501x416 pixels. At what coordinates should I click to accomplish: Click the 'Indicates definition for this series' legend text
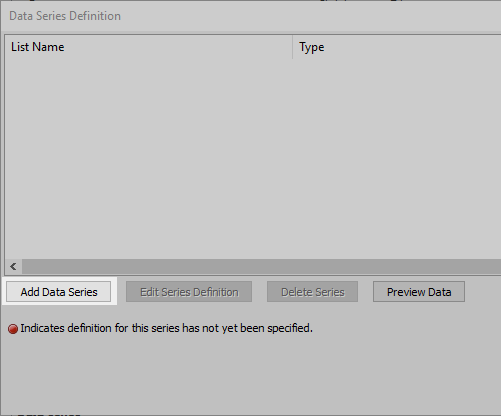click(167, 328)
